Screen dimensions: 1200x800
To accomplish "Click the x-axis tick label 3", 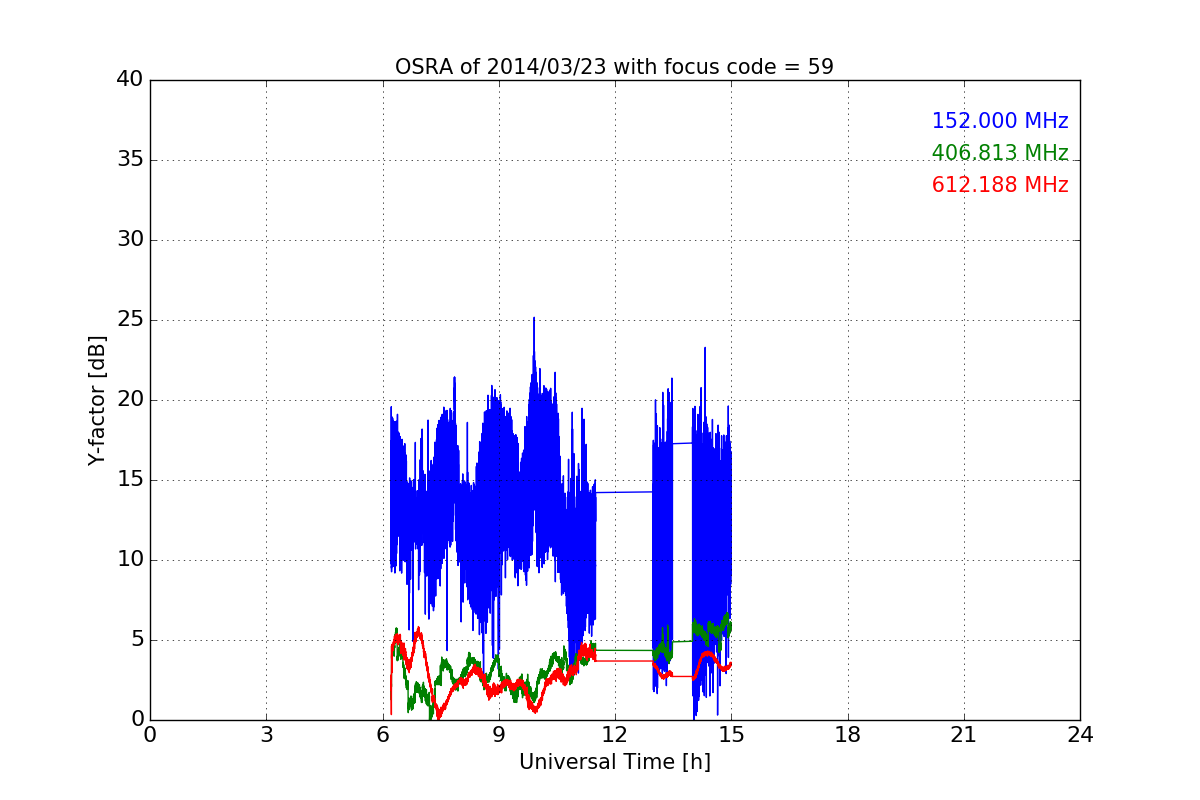I will pos(266,735).
